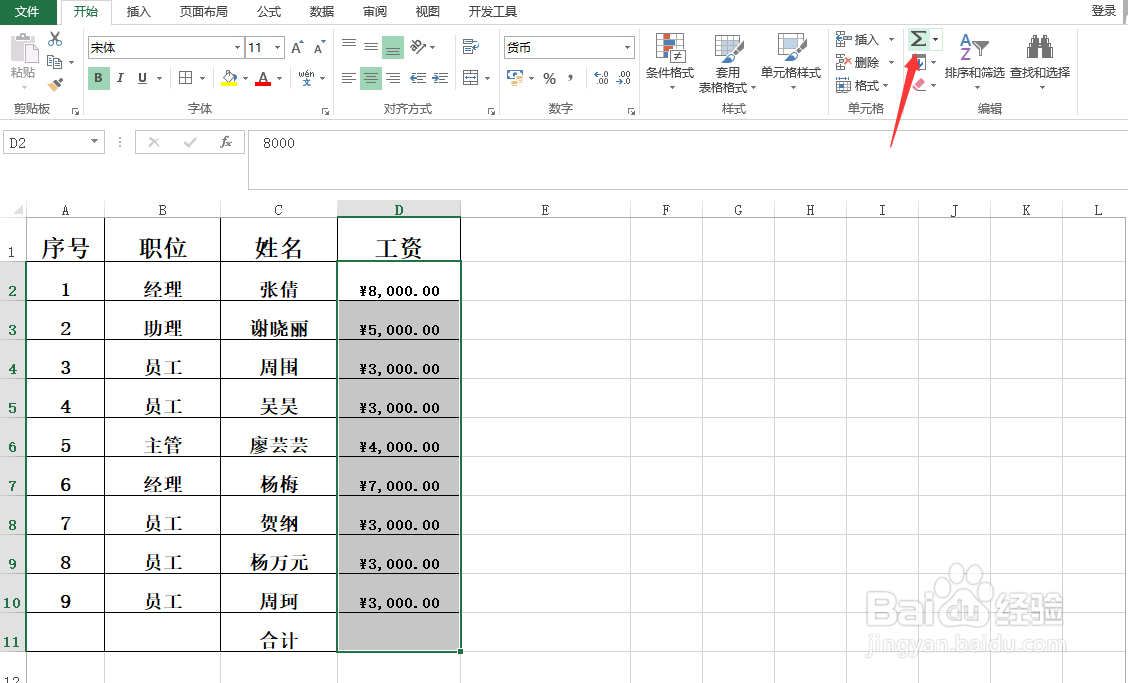Click the Wrap Text icon

click(470, 47)
